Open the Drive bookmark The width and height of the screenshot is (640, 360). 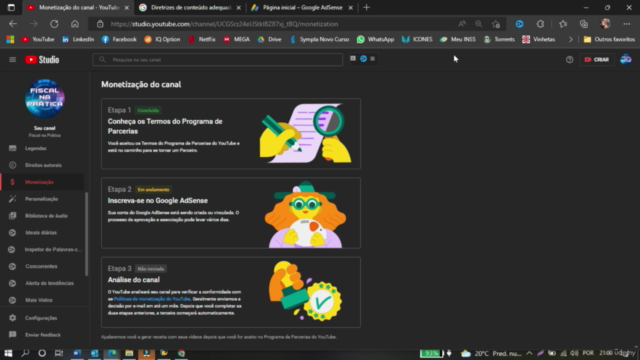(269, 39)
